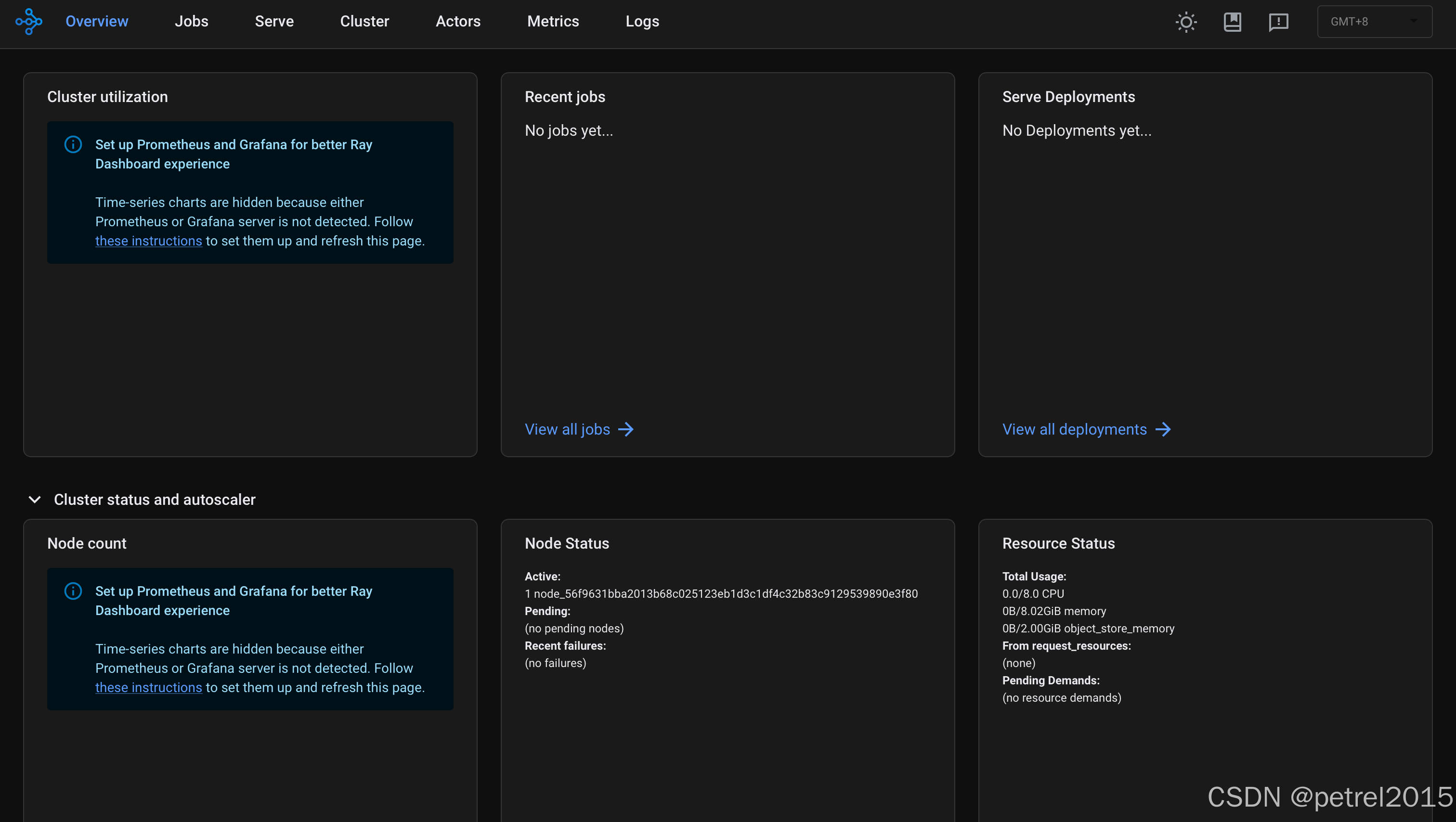The height and width of the screenshot is (822, 1456).
Task: Open these instructions link in Cluster utilization
Action: click(x=148, y=241)
